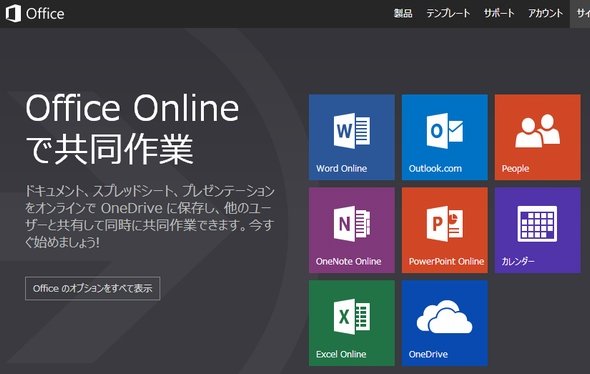Launch the OneNote Online tile
The width and height of the screenshot is (590, 374).
[x=351, y=230]
